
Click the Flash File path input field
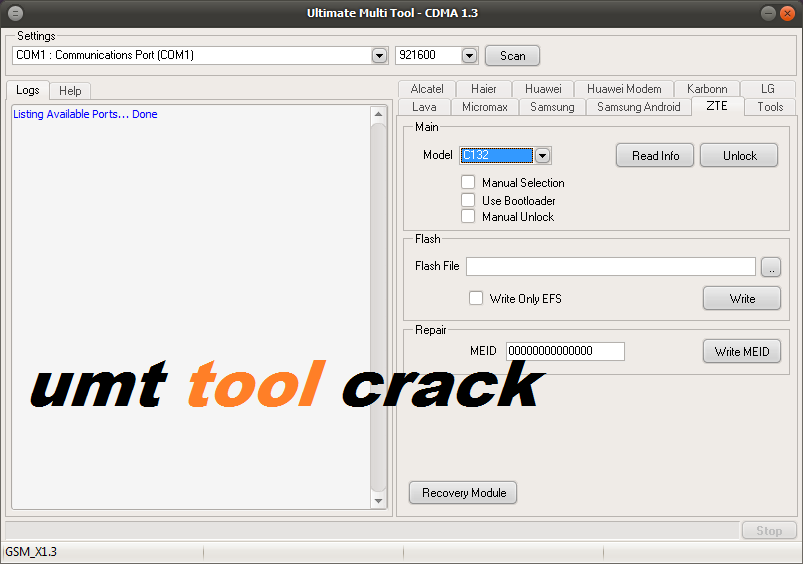(x=610, y=266)
